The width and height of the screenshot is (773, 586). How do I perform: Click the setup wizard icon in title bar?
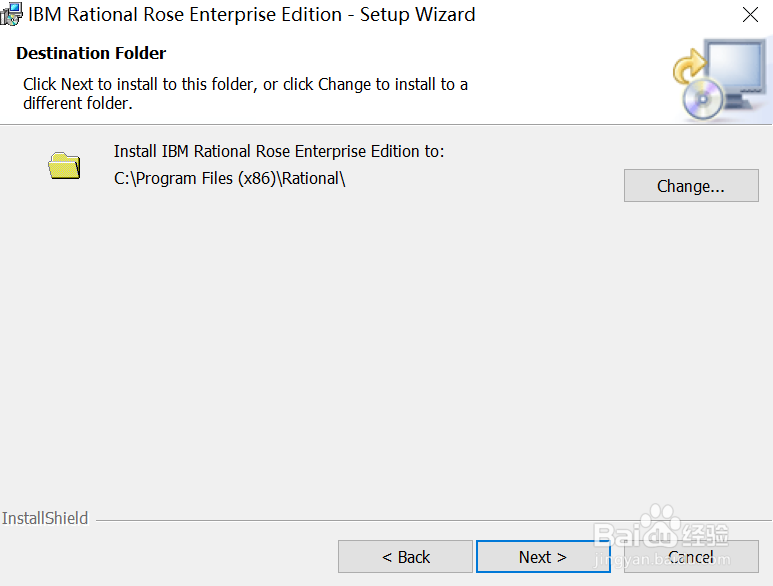coord(11,15)
